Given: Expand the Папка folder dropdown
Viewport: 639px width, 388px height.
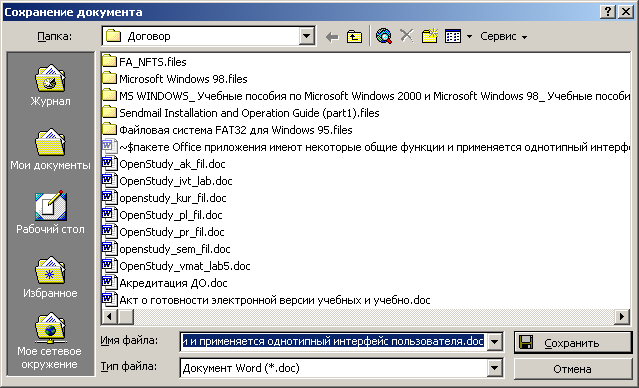Looking at the screenshot, I should [306, 36].
